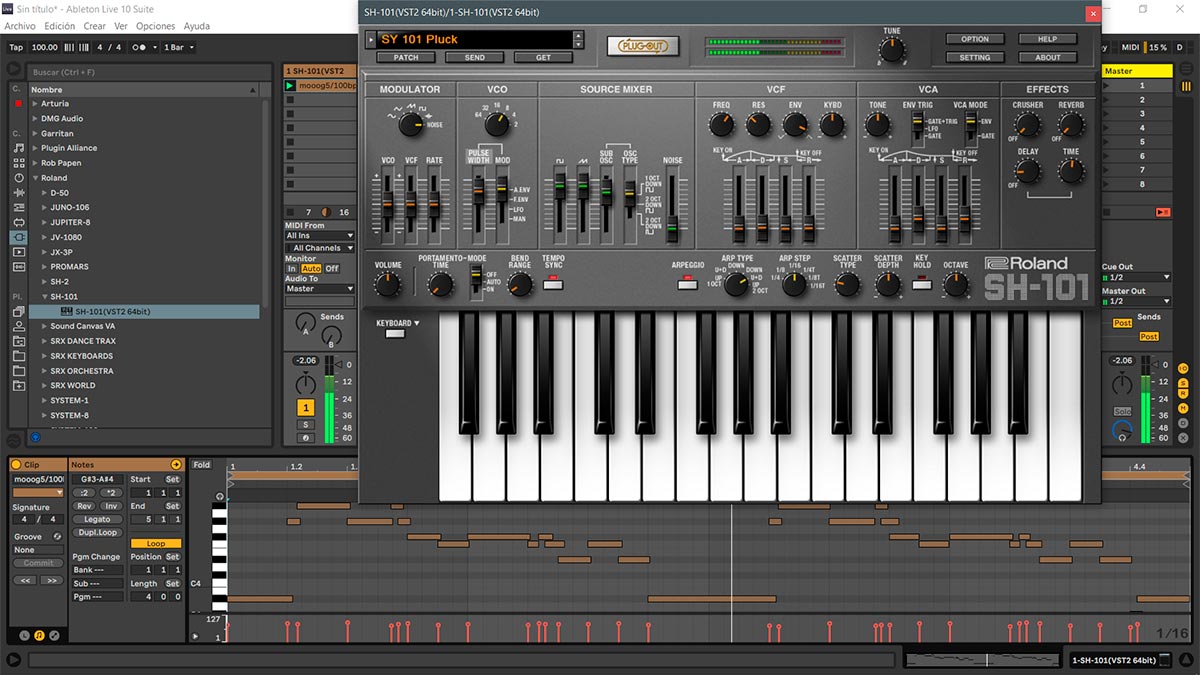Collapse the SH-101 folder in browser

coord(45,297)
